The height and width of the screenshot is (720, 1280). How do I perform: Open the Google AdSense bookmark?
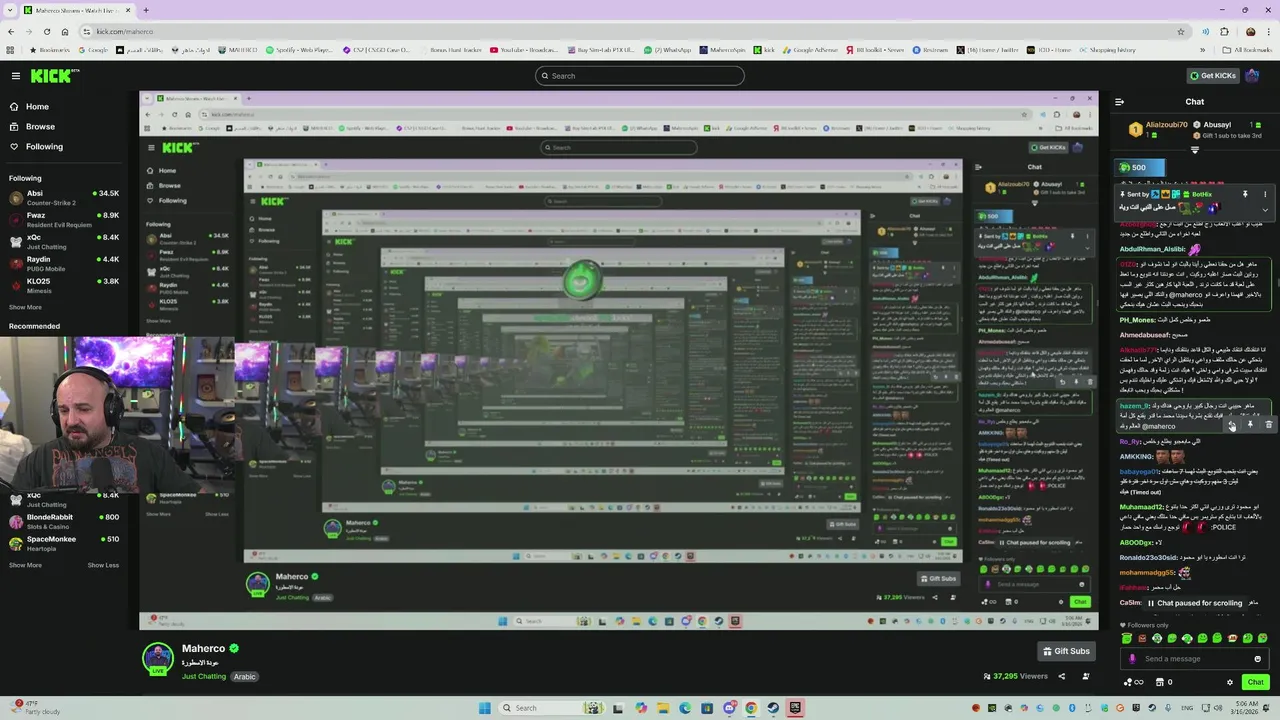tap(810, 50)
